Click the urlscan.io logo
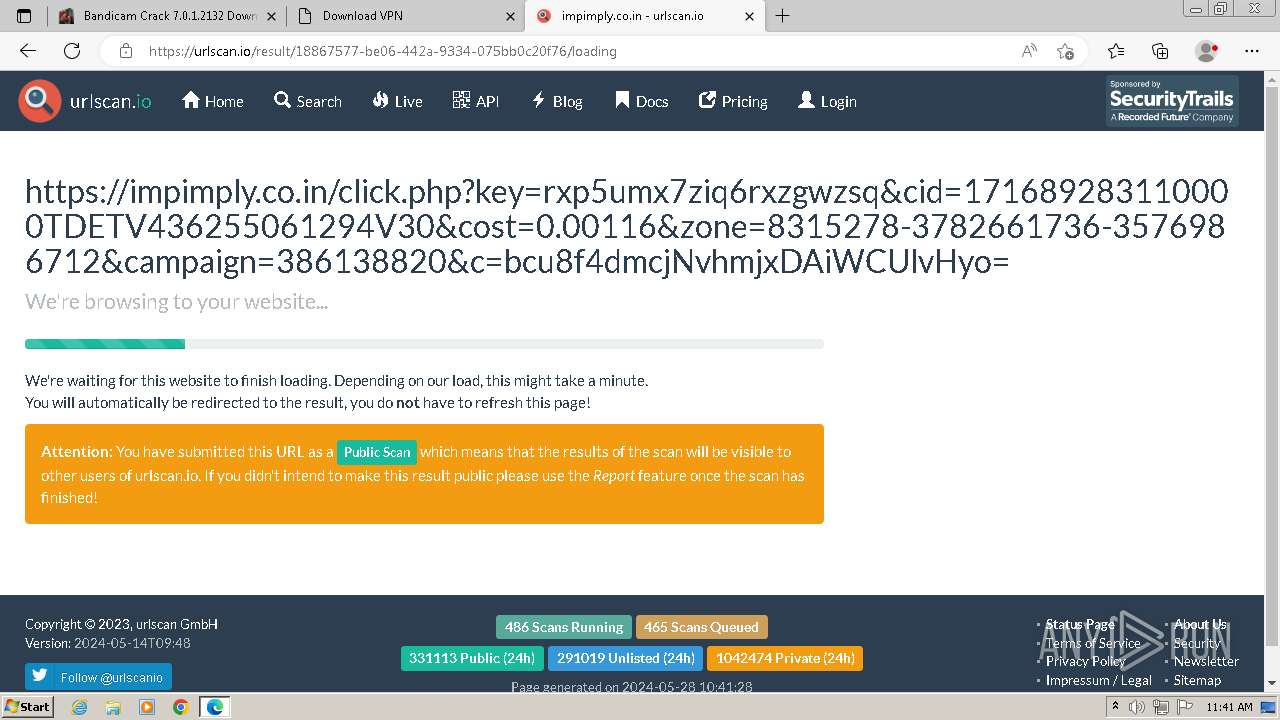 (85, 101)
